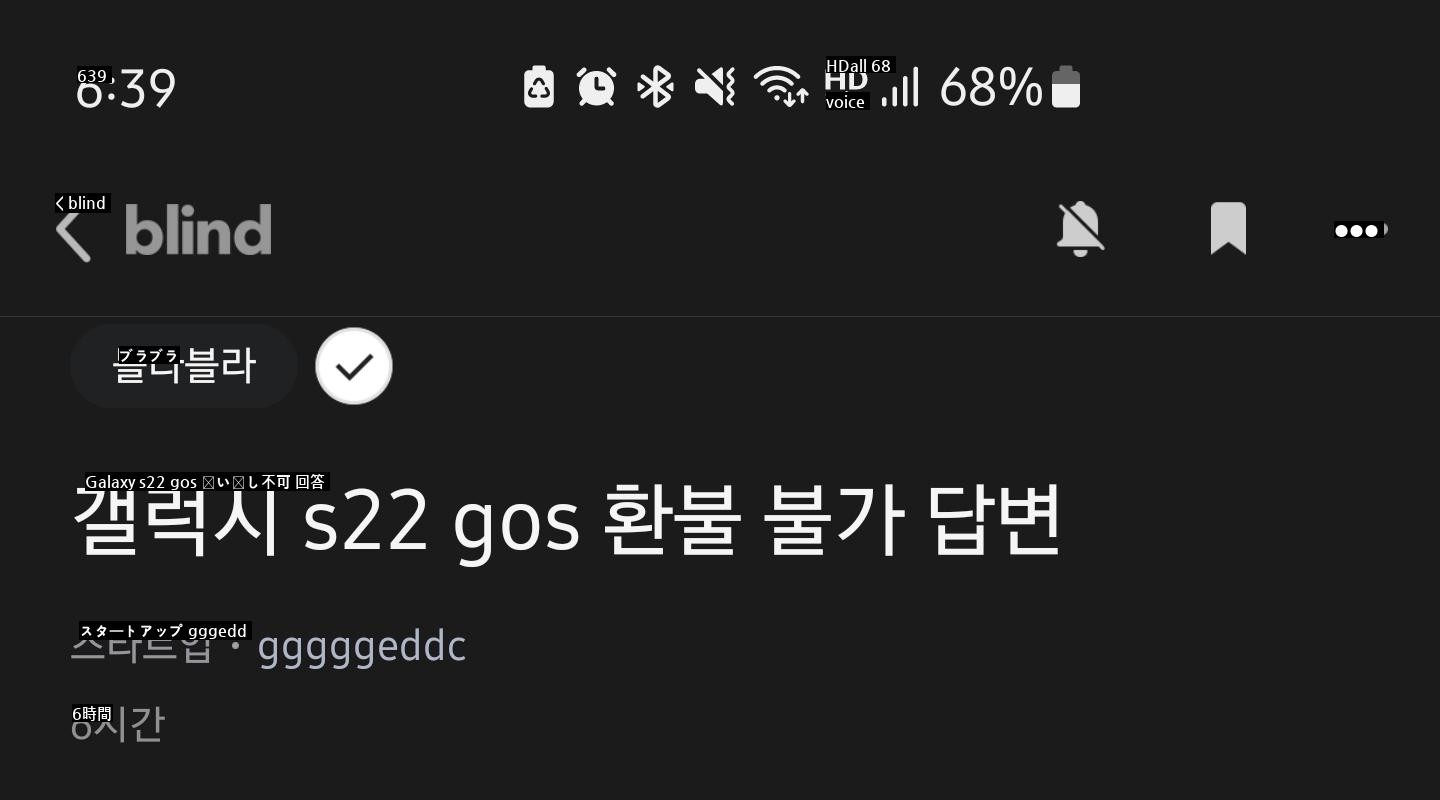
Task: Tap the Bluetooth status icon
Action: tap(656, 87)
